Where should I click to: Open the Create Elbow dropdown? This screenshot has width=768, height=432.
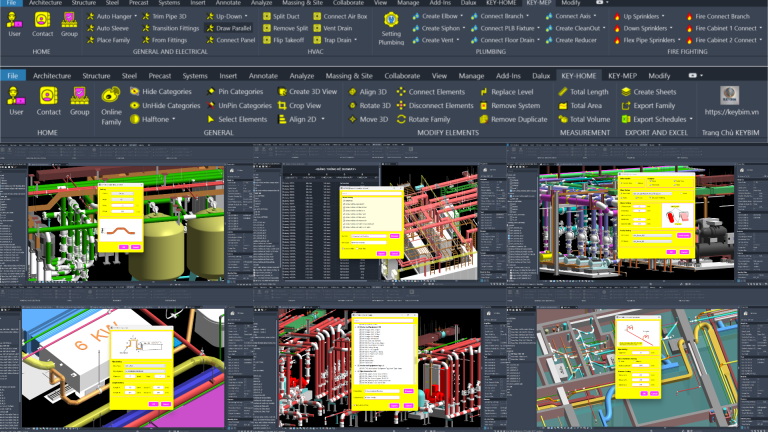coord(461,16)
